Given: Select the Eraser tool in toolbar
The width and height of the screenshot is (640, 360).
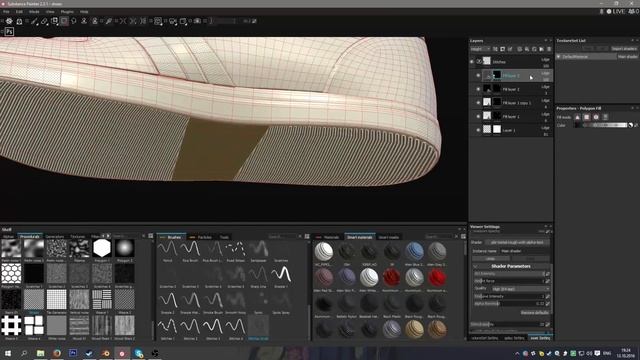Looking at the screenshot, I should click(44, 21).
